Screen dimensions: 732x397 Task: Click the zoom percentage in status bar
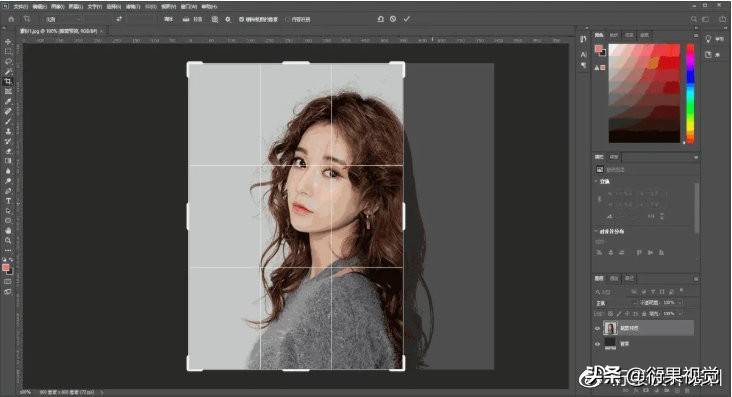pyautogui.click(x=25, y=392)
